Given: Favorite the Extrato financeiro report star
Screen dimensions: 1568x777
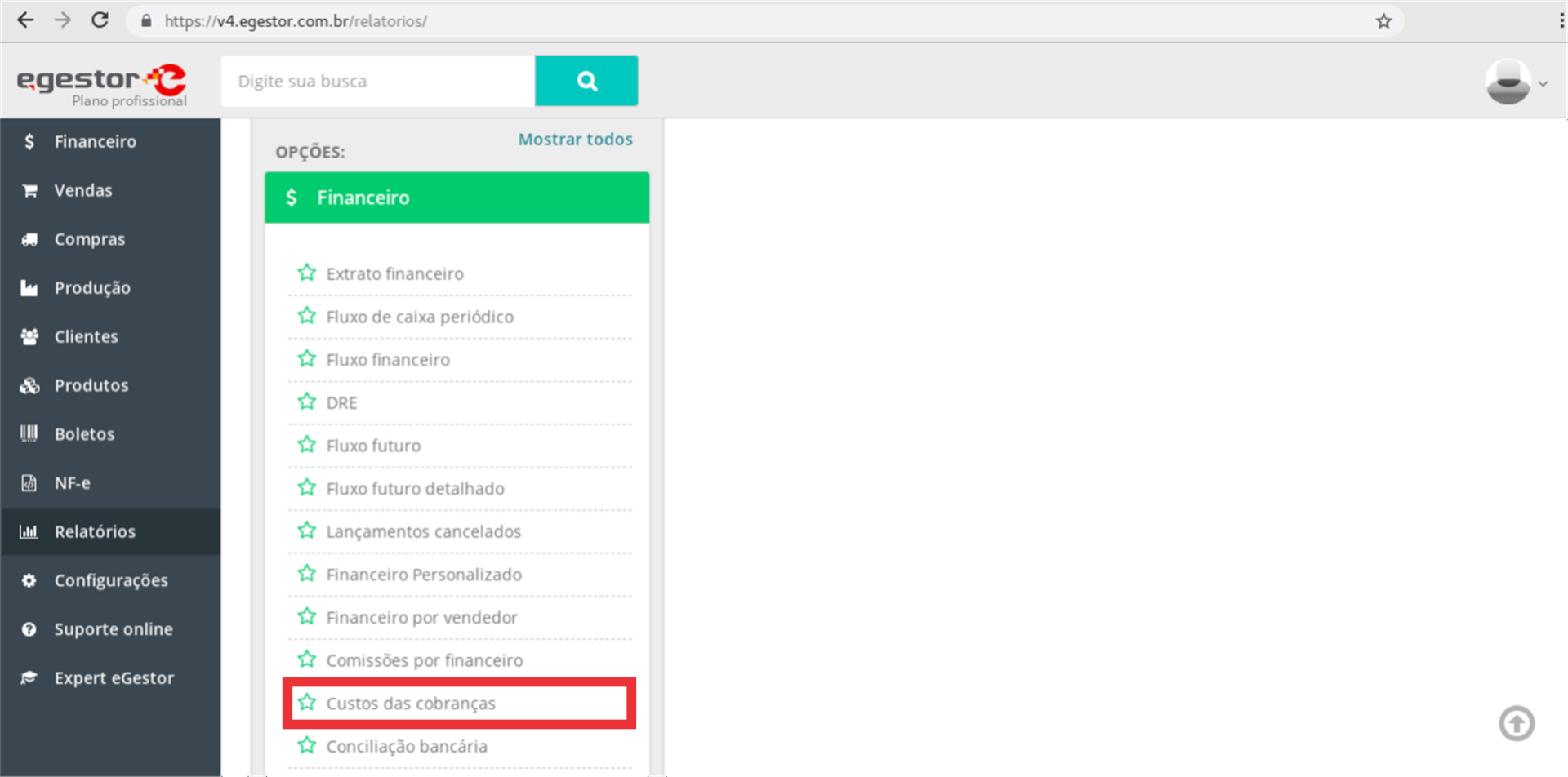Looking at the screenshot, I should pyautogui.click(x=307, y=273).
